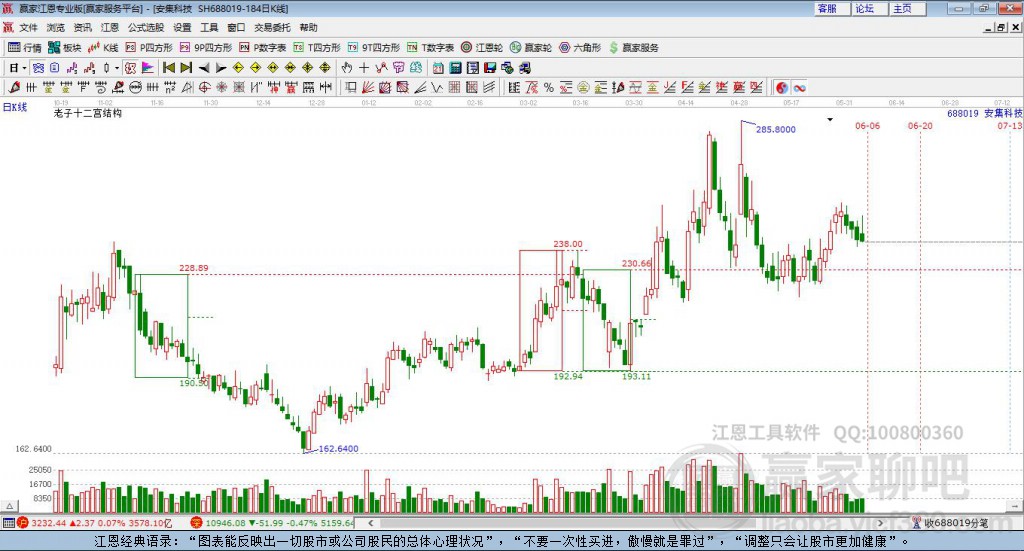The width and height of the screenshot is (1024, 551).
Task: Open the P四方形 tool
Action: click(149, 48)
